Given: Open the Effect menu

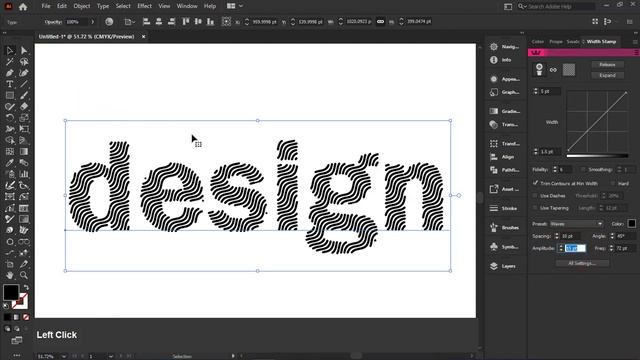Looking at the screenshot, I should click(x=144, y=6).
